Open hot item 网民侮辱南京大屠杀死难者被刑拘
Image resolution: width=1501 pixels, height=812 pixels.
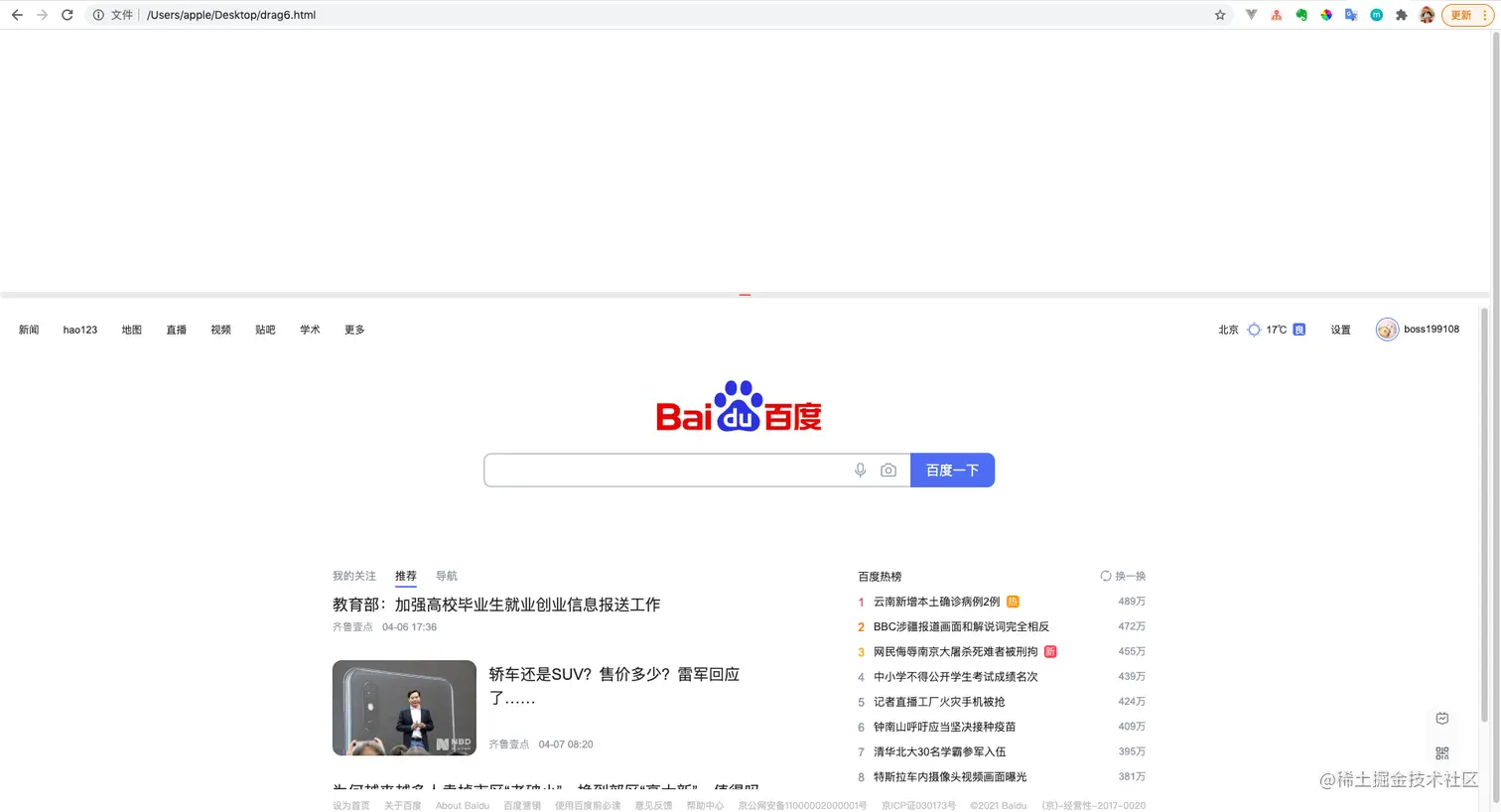tap(956, 652)
